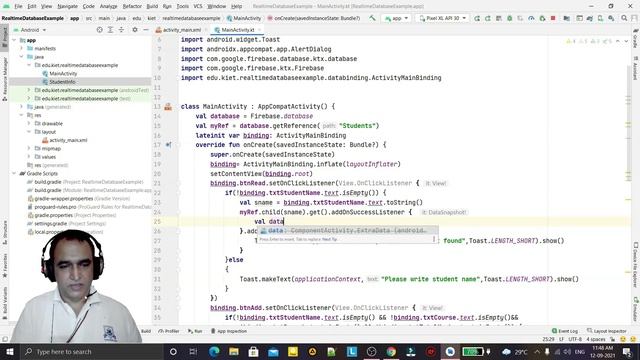Click the UTF-8 encoding in status bar
The image size is (640, 360).
[575, 339]
